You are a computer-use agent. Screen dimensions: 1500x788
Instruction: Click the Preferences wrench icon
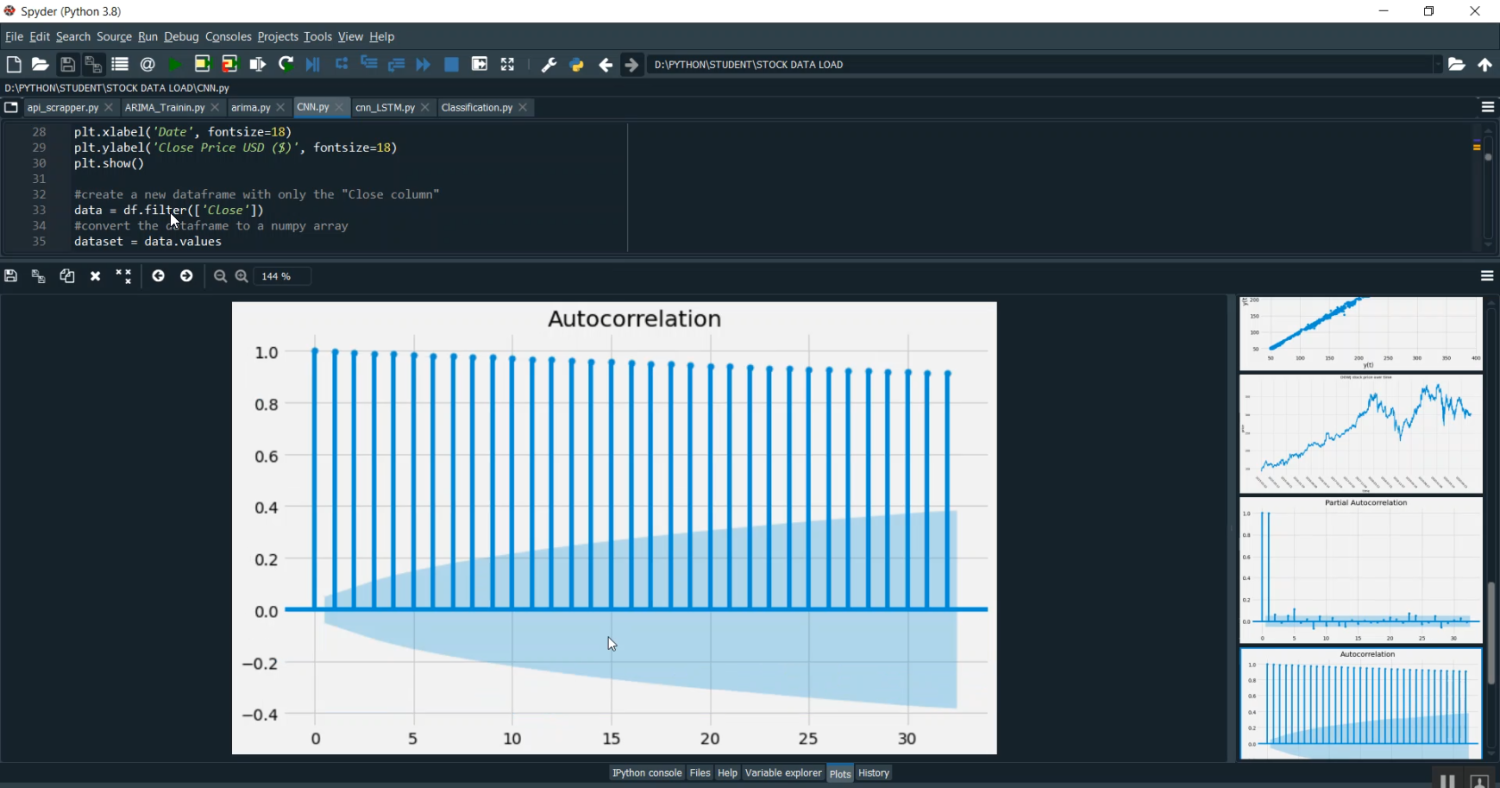point(548,64)
